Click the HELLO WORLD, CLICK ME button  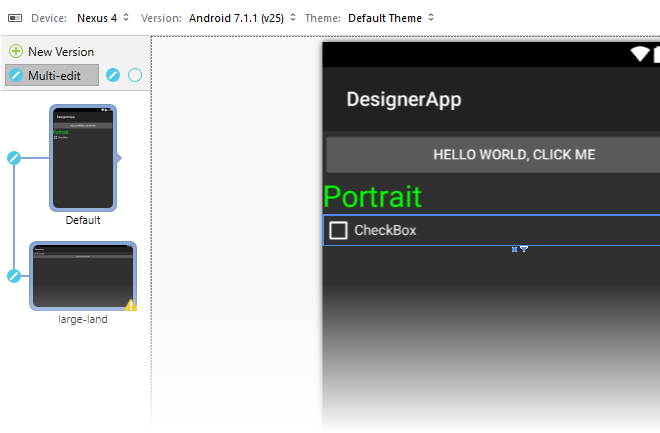pyautogui.click(x=493, y=154)
